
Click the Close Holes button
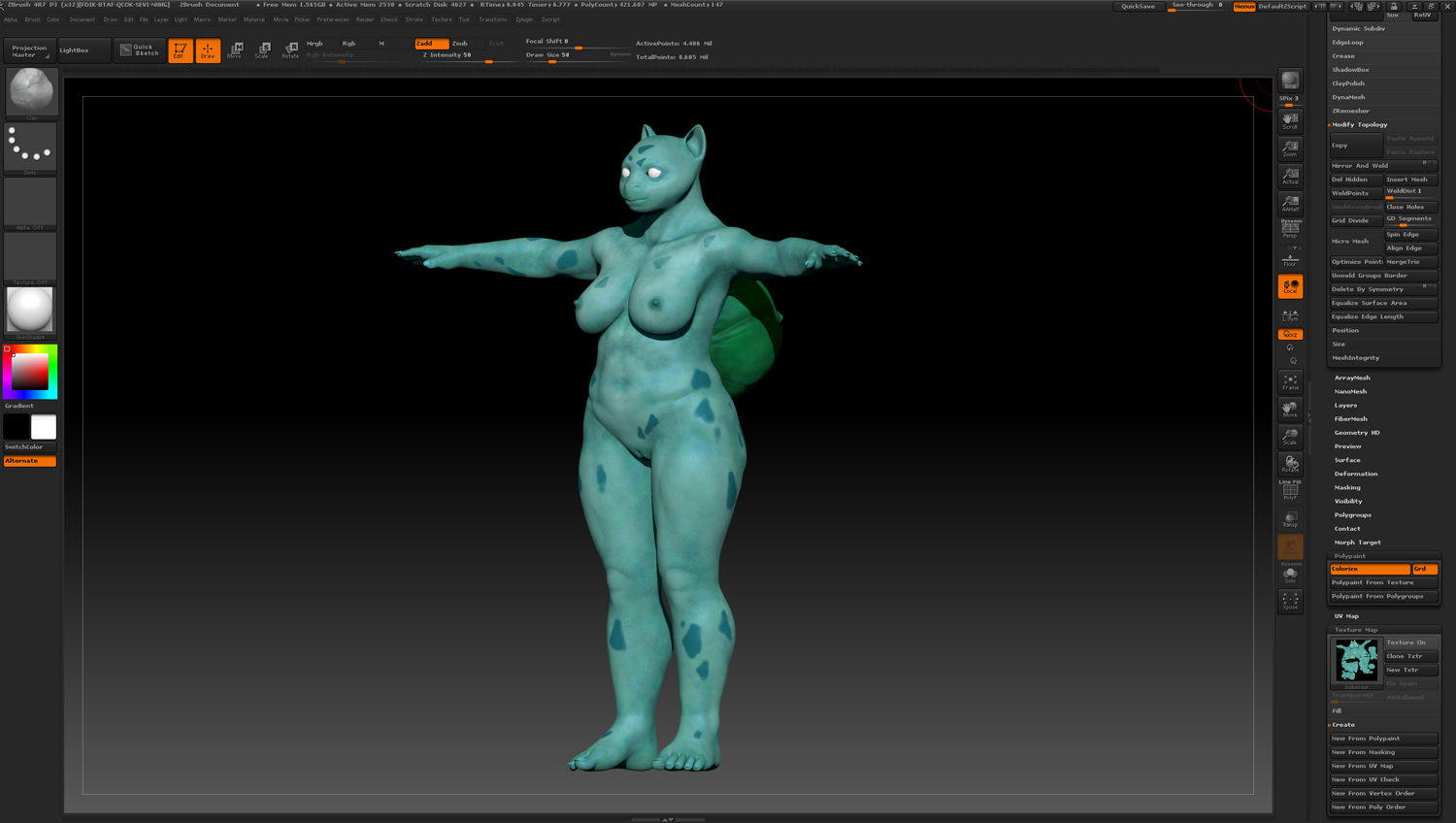[1410, 207]
